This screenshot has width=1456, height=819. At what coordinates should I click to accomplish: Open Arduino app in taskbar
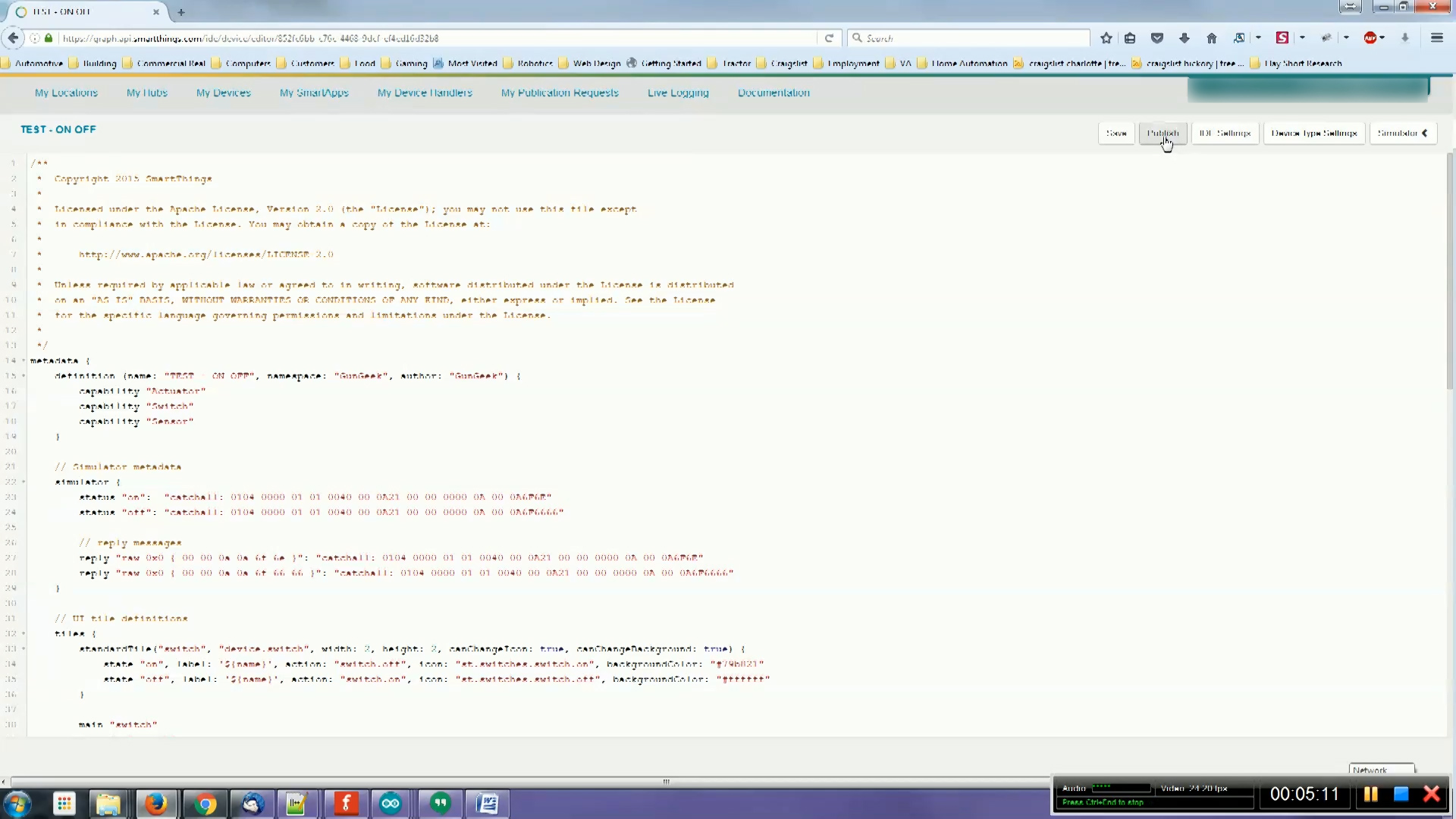(391, 803)
